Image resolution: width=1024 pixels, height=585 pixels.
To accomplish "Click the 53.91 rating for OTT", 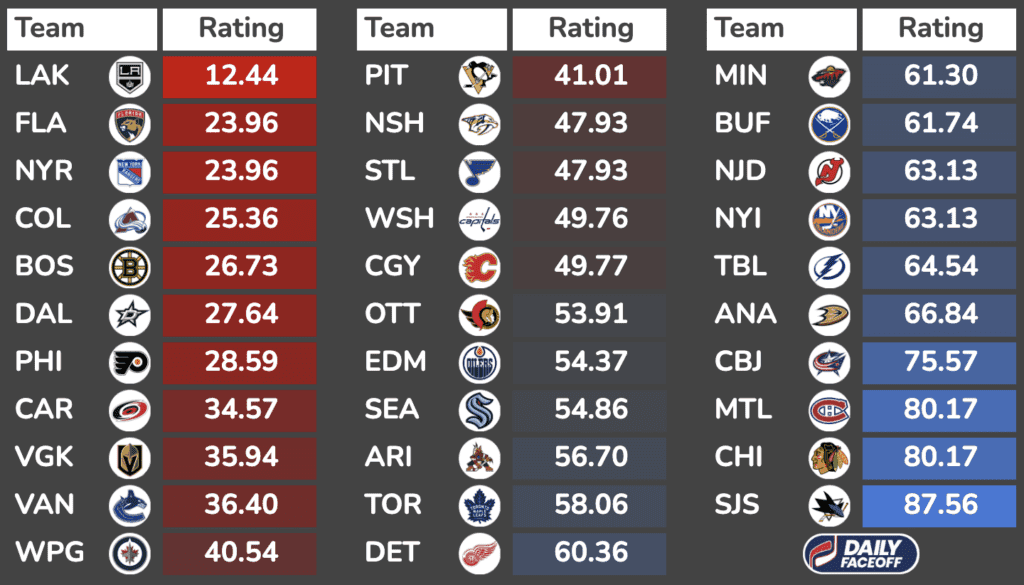I will [x=589, y=314].
